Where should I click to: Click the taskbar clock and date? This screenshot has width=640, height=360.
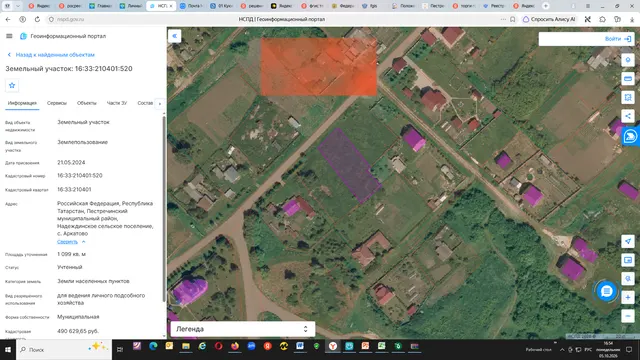click(607, 350)
